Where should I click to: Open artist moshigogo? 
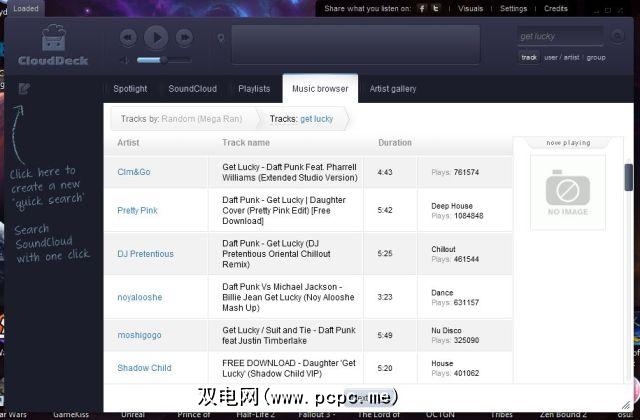(x=139, y=335)
